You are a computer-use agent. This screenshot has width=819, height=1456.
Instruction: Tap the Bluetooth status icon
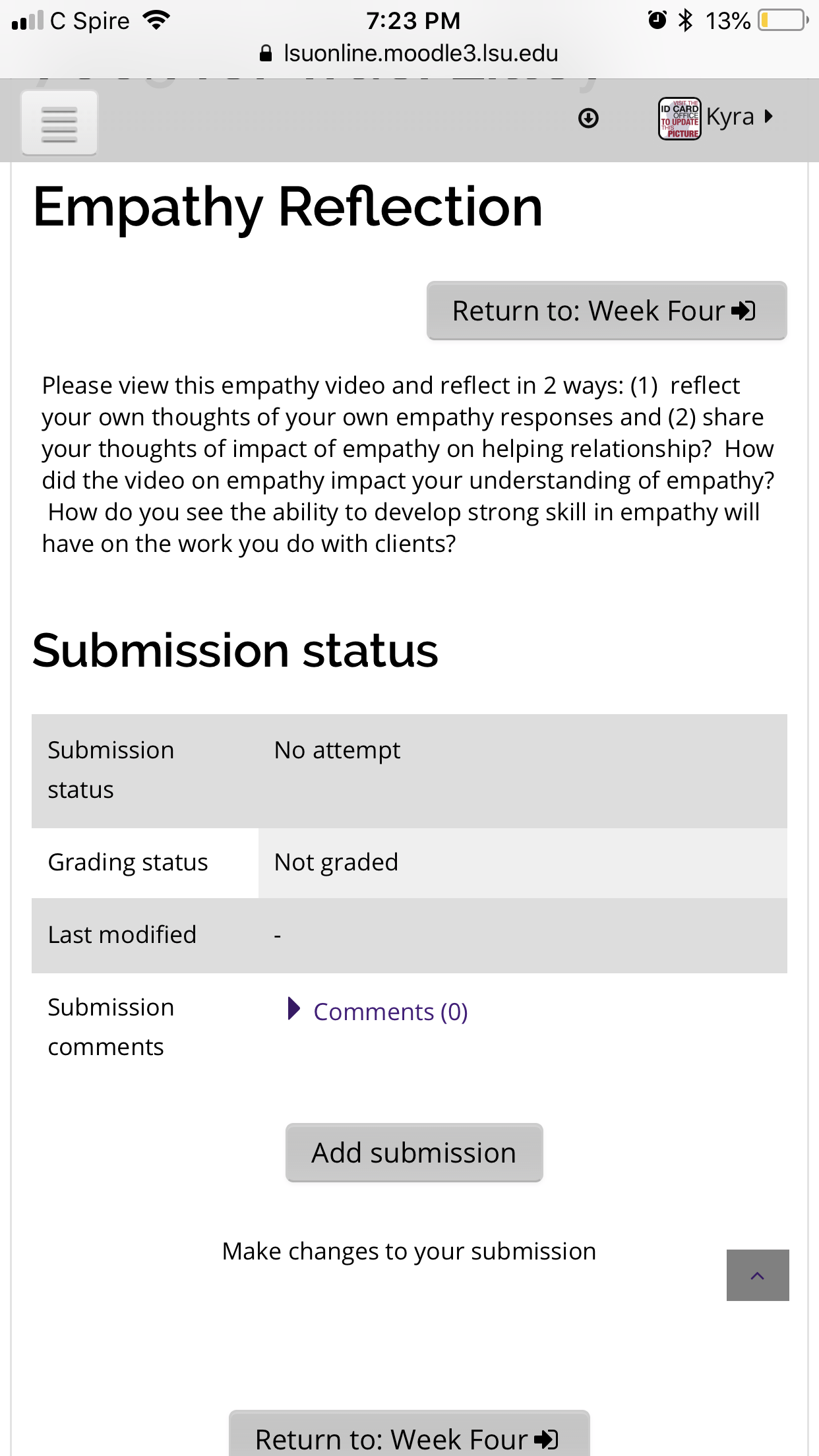686,20
